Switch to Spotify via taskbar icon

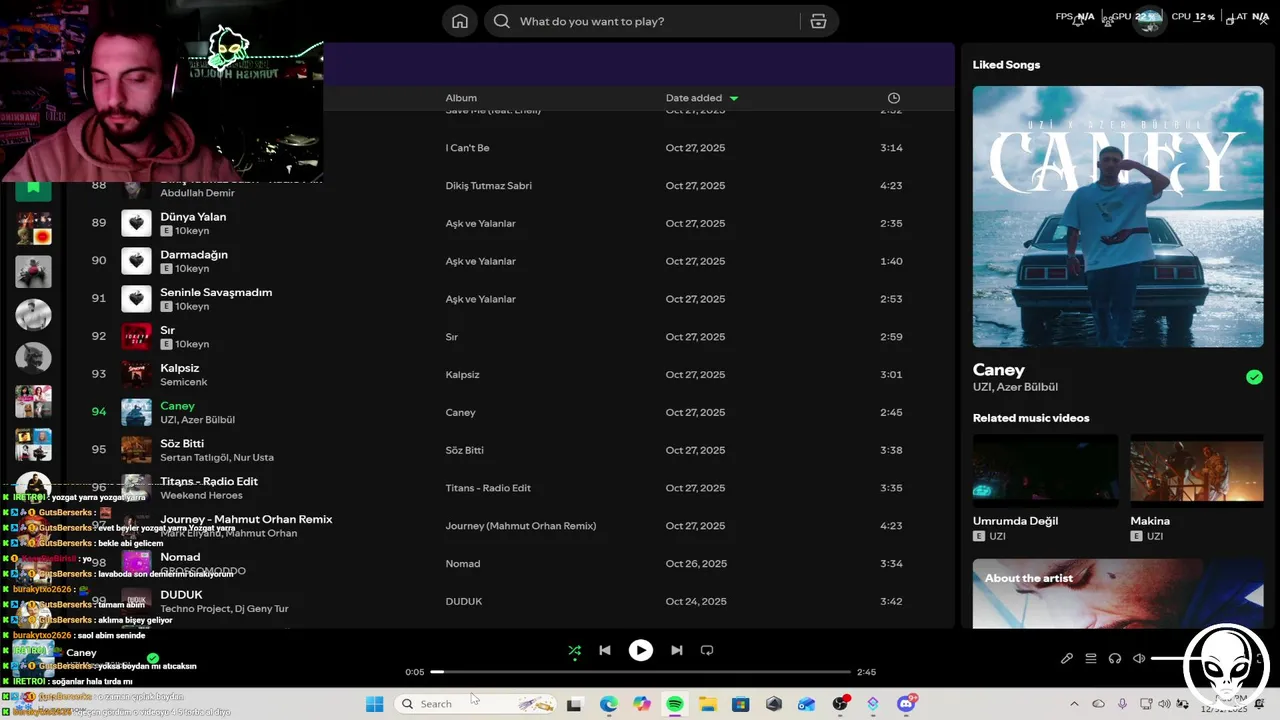674,704
